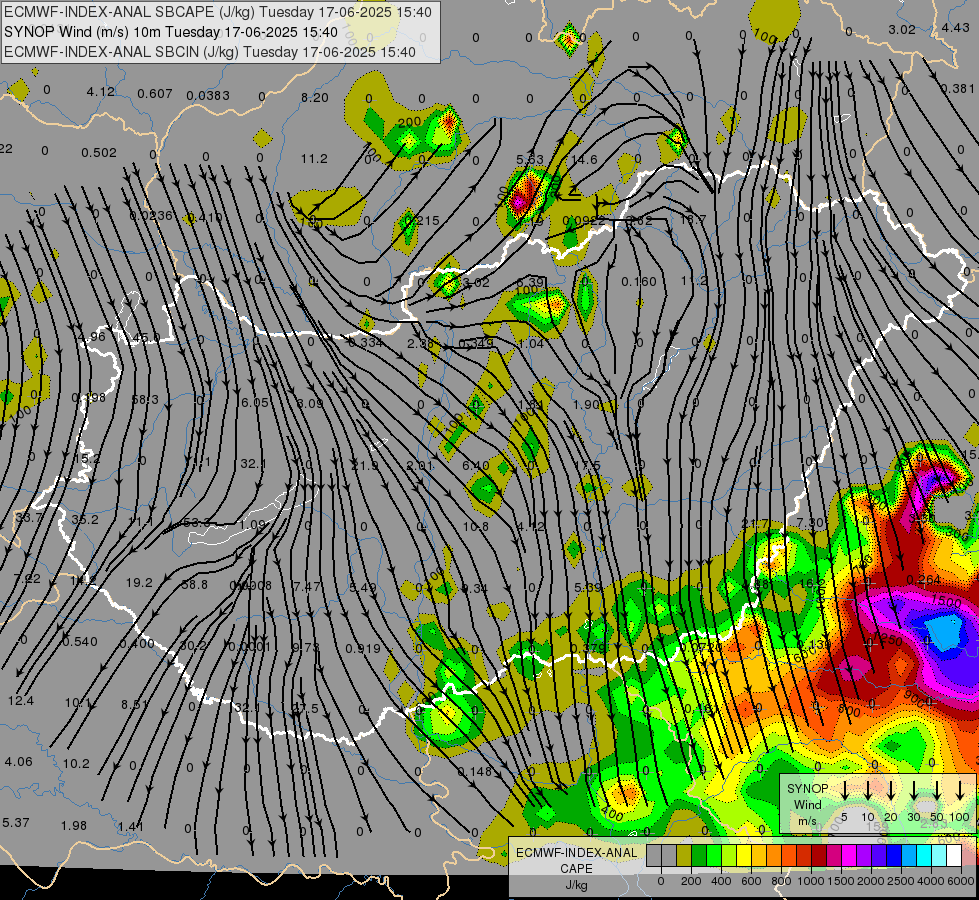Click the map value 1.98
This screenshot has height=900, width=979.
pos(74,826)
